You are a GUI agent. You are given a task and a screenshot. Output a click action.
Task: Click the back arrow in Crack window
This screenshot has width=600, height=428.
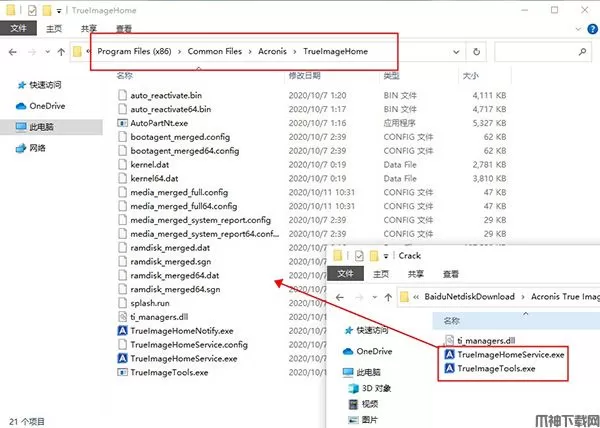coord(340,297)
